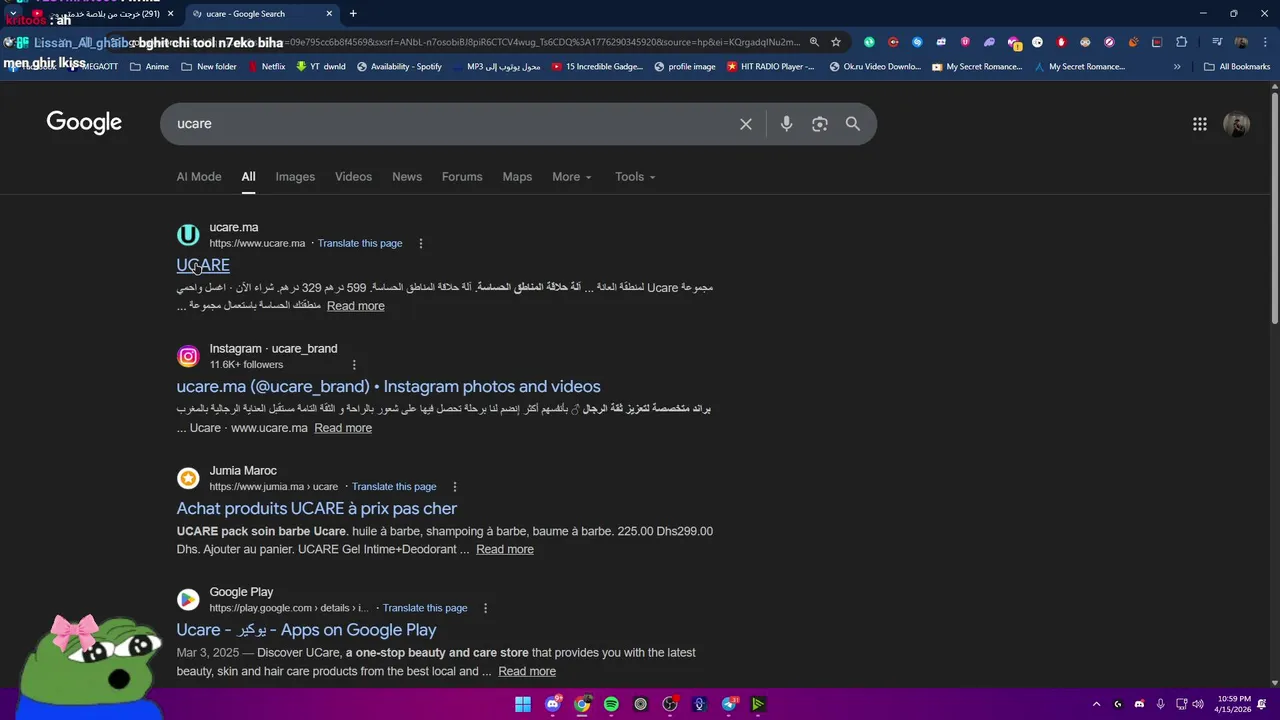Open three-dot options for ucare.ma result
1280x720 pixels.
(420, 243)
